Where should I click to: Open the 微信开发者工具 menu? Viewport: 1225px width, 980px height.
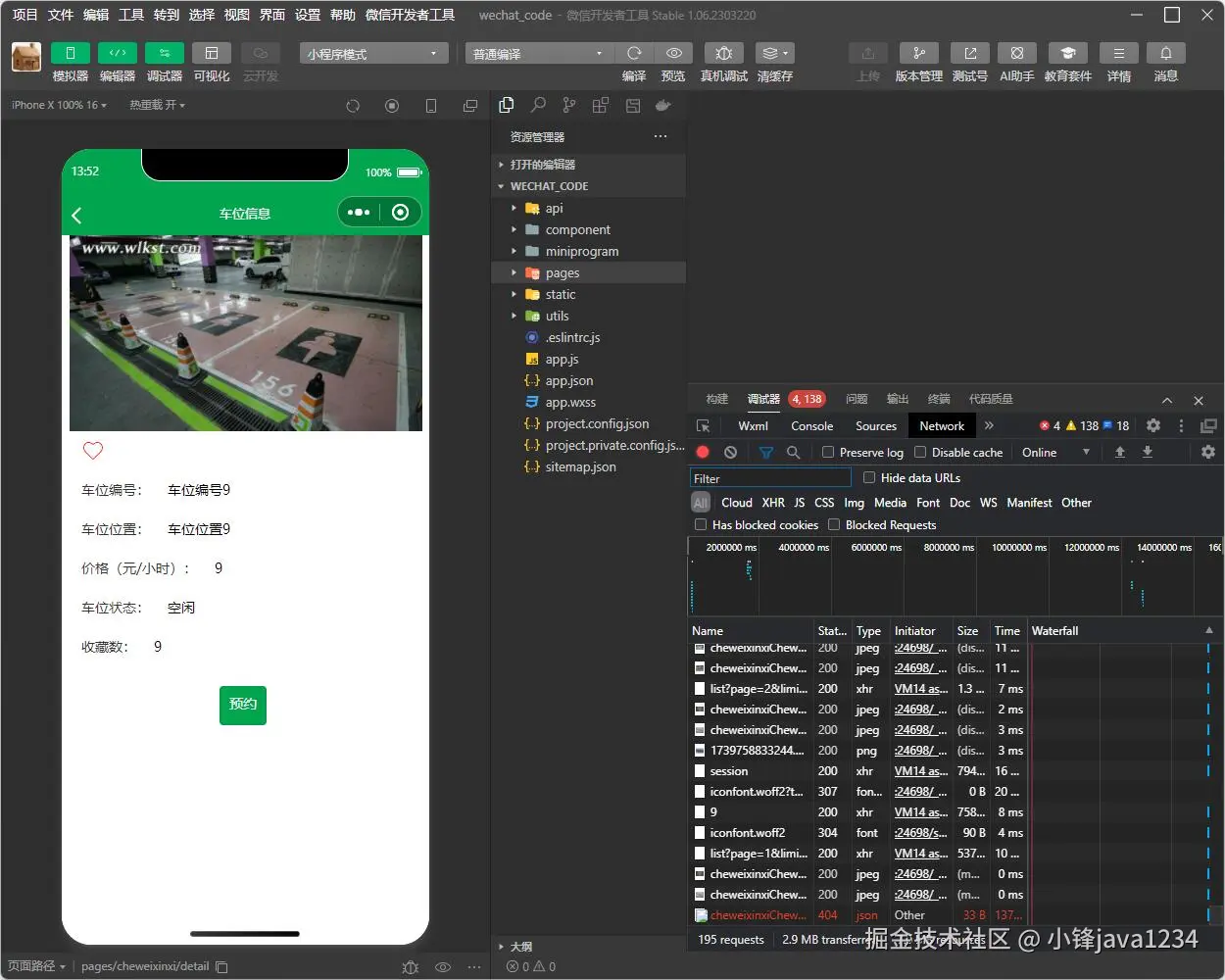click(x=410, y=15)
